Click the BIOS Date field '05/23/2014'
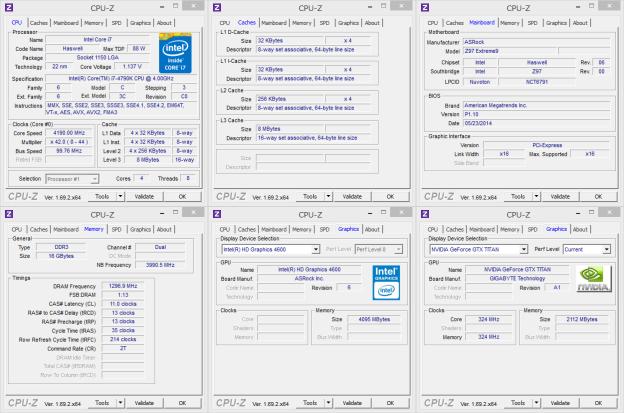The height and width of the screenshot is (413, 624). [536, 123]
